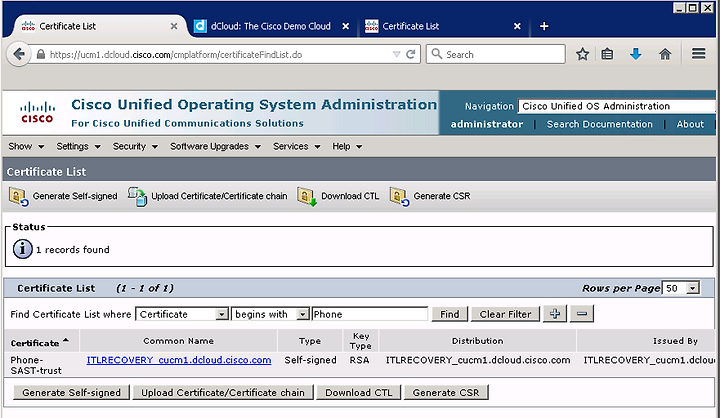Click the Common Name column header
This screenshot has height=418, width=720.
click(179, 341)
